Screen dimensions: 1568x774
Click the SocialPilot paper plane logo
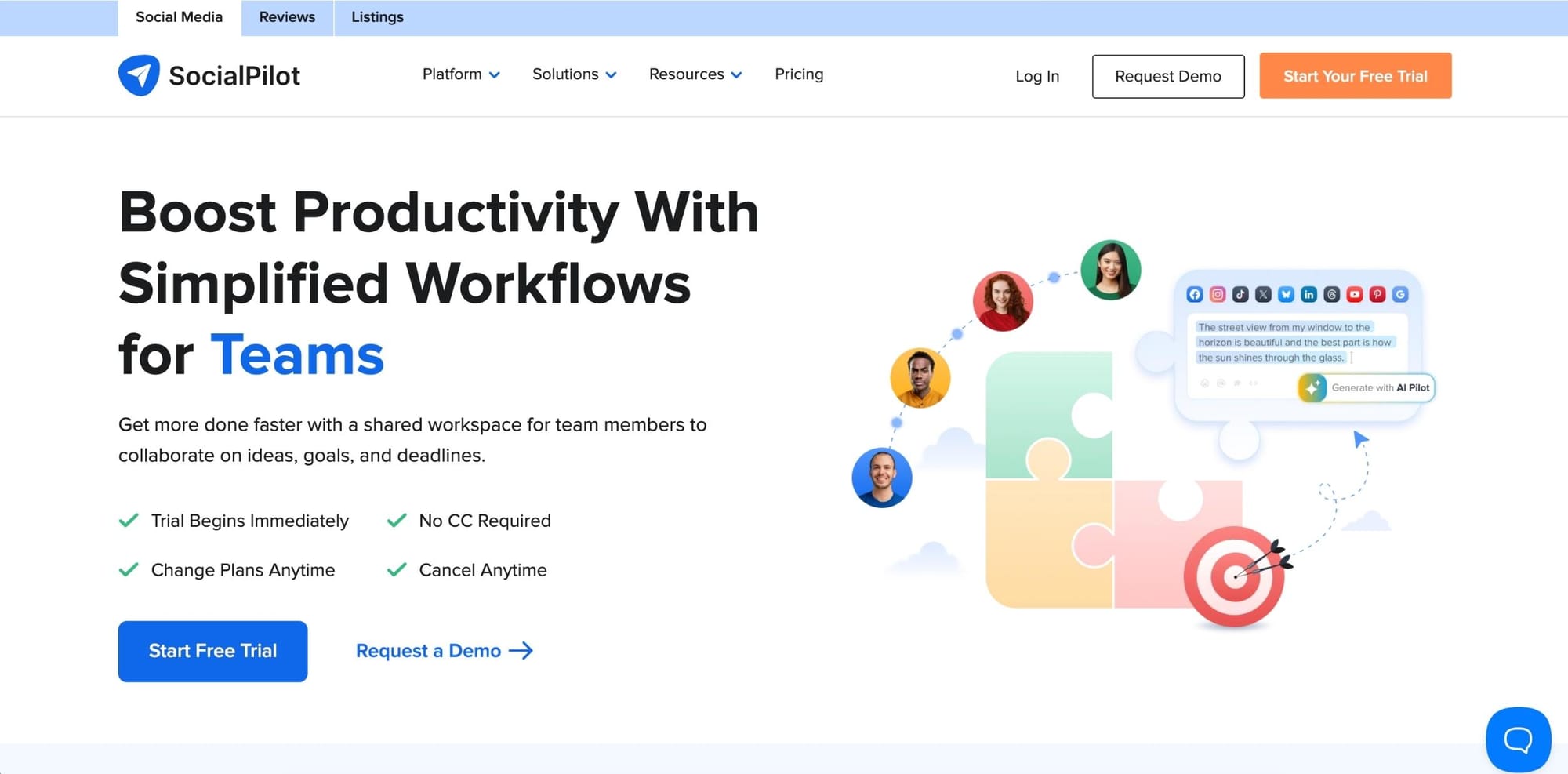(140, 74)
